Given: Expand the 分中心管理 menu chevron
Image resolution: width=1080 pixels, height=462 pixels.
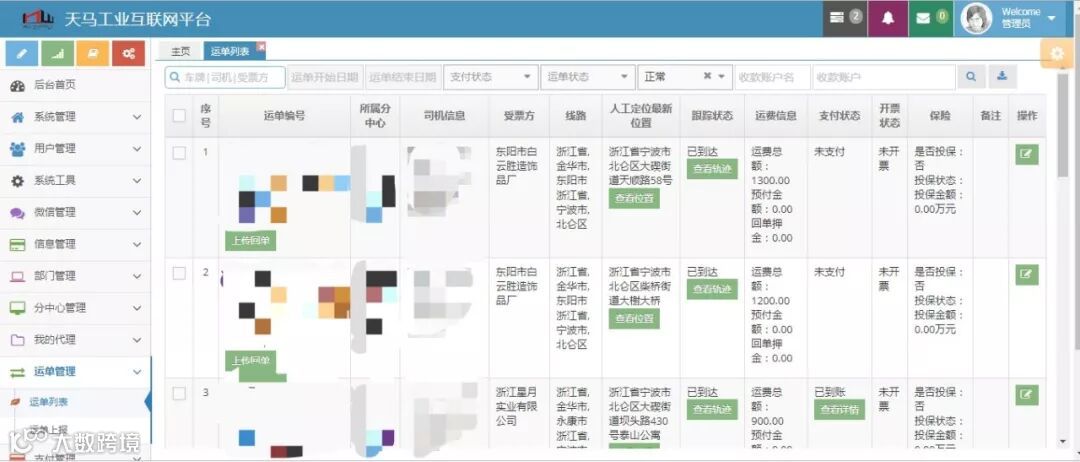Looking at the screenshot, I should click(136, 308).
